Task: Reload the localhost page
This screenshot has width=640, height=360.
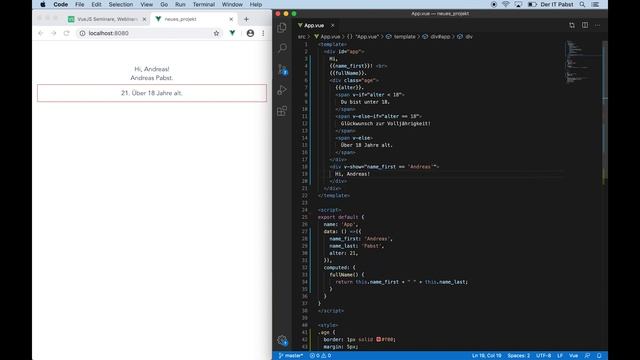Action: point(67,33)
